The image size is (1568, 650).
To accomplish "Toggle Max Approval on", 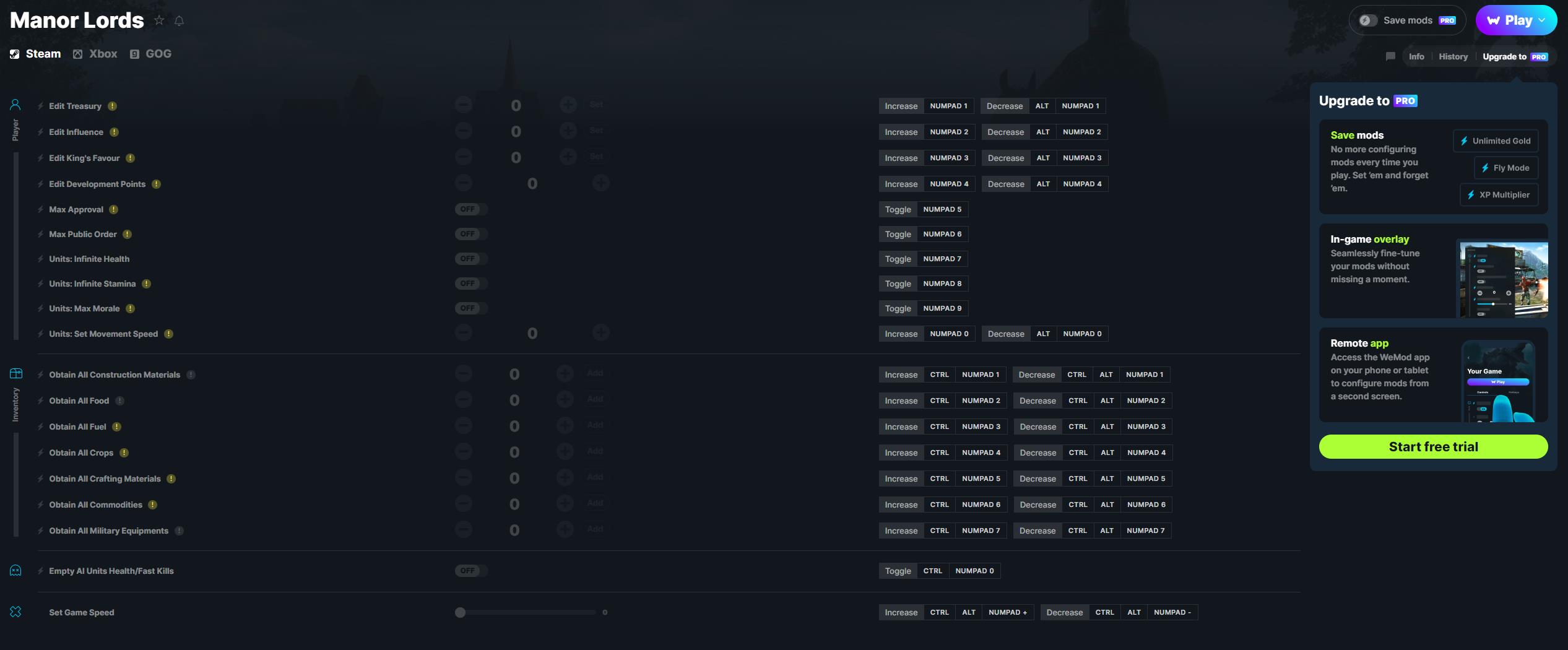I will [471, 209].
